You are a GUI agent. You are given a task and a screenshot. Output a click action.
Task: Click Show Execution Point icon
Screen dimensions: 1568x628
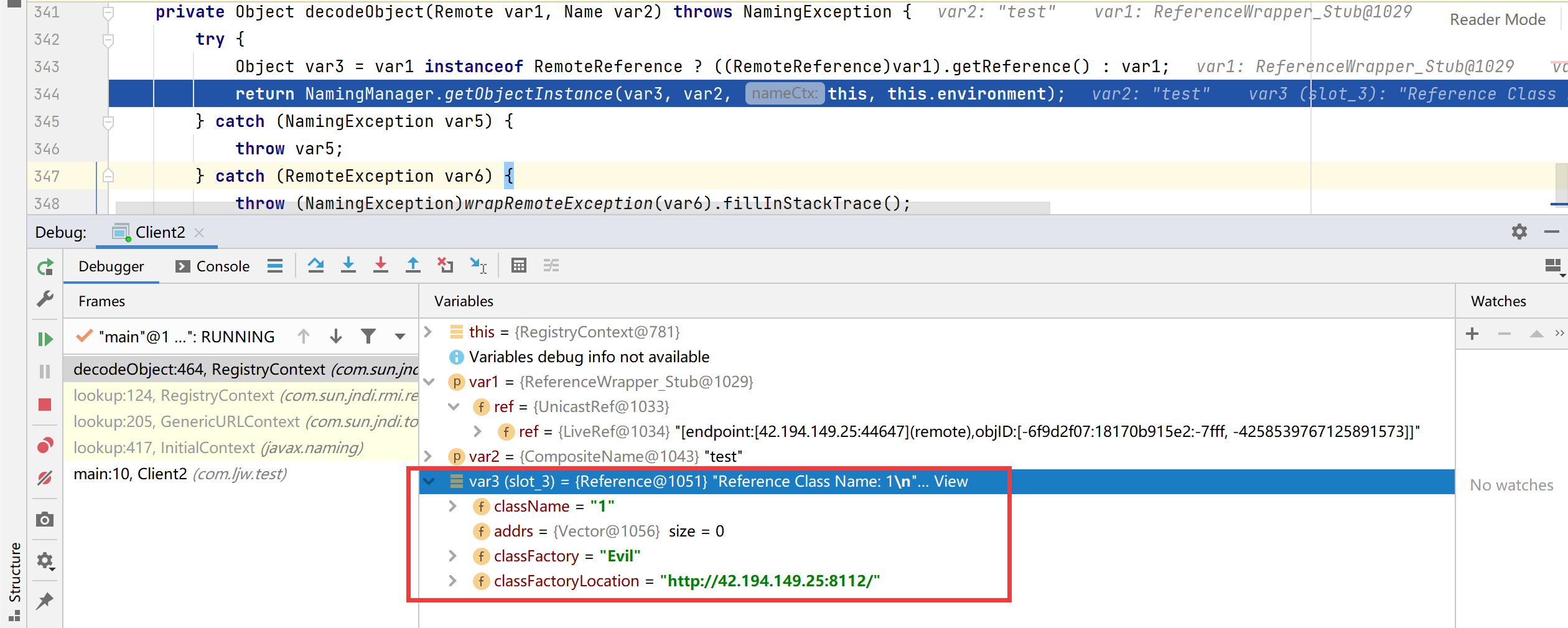[x=275, y=266]
